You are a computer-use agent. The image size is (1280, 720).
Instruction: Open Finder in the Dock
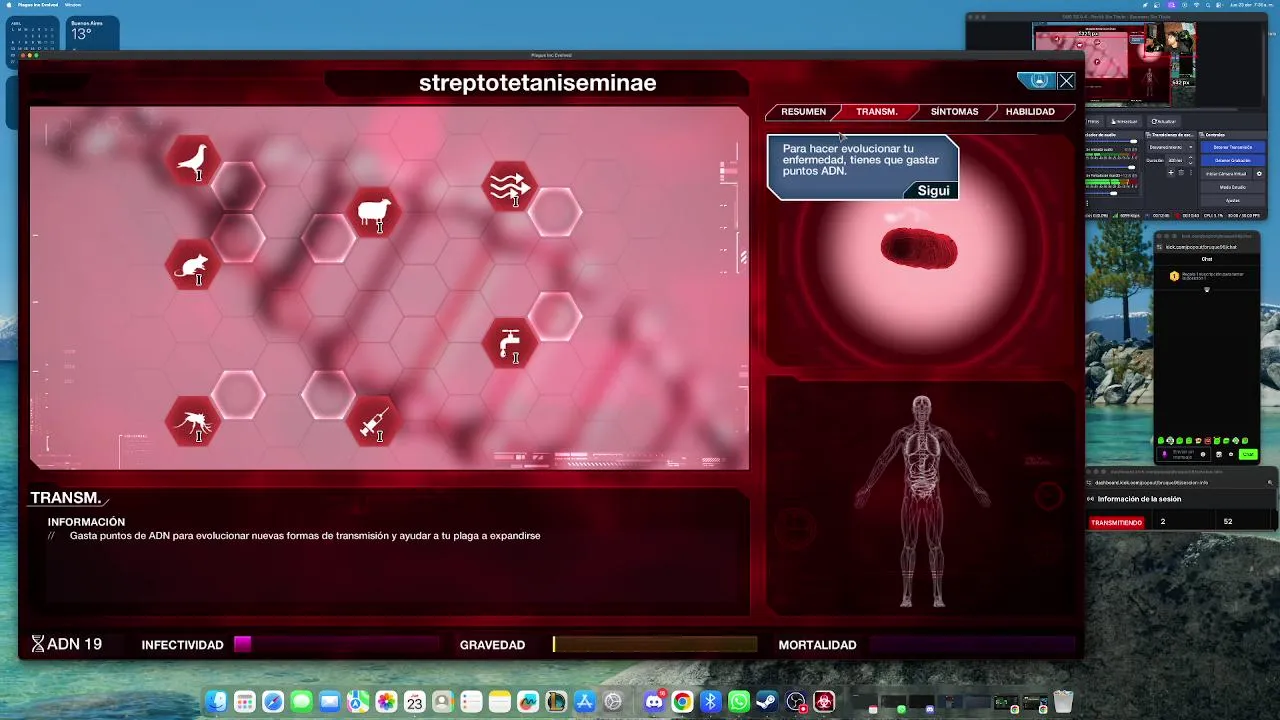coord(215,702)
